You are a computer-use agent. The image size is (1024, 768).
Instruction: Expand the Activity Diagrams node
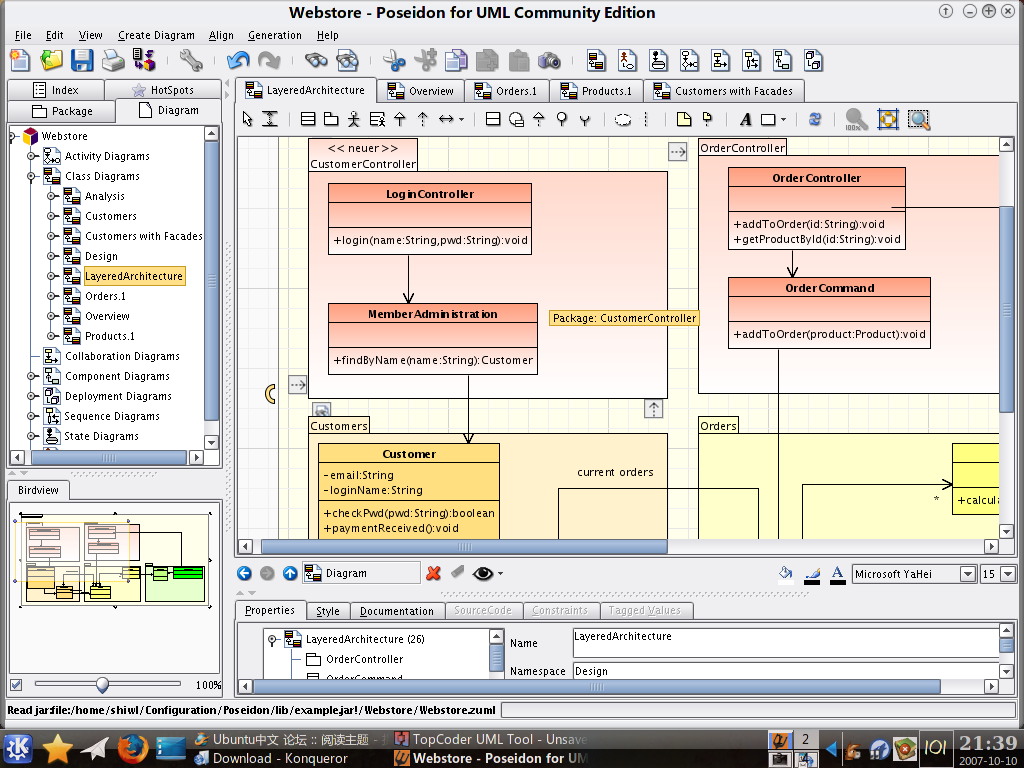(31, 156)
